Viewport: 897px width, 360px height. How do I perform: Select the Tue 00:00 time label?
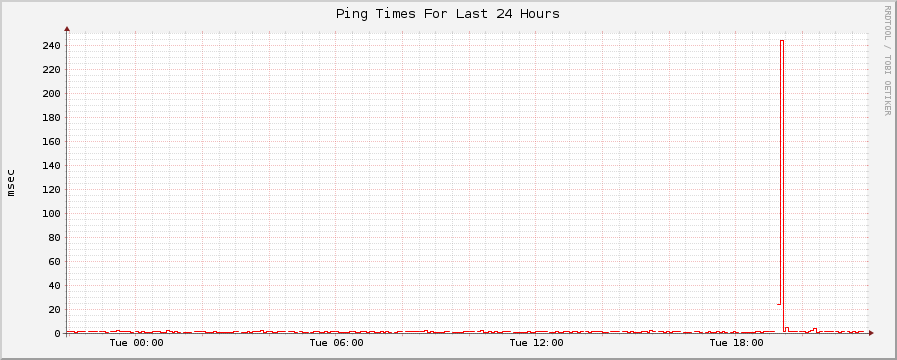coord(136,343)
